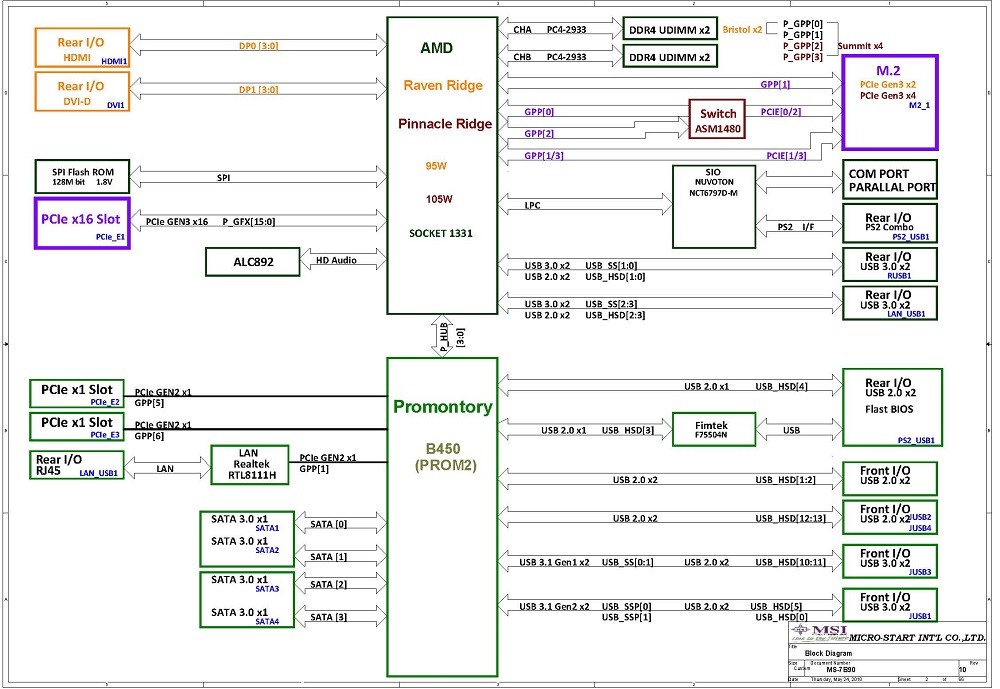The width and height of the screenshot is (1000, 689).
Task: Click the Switch ASM1480 block
Action: coord(718,121)
